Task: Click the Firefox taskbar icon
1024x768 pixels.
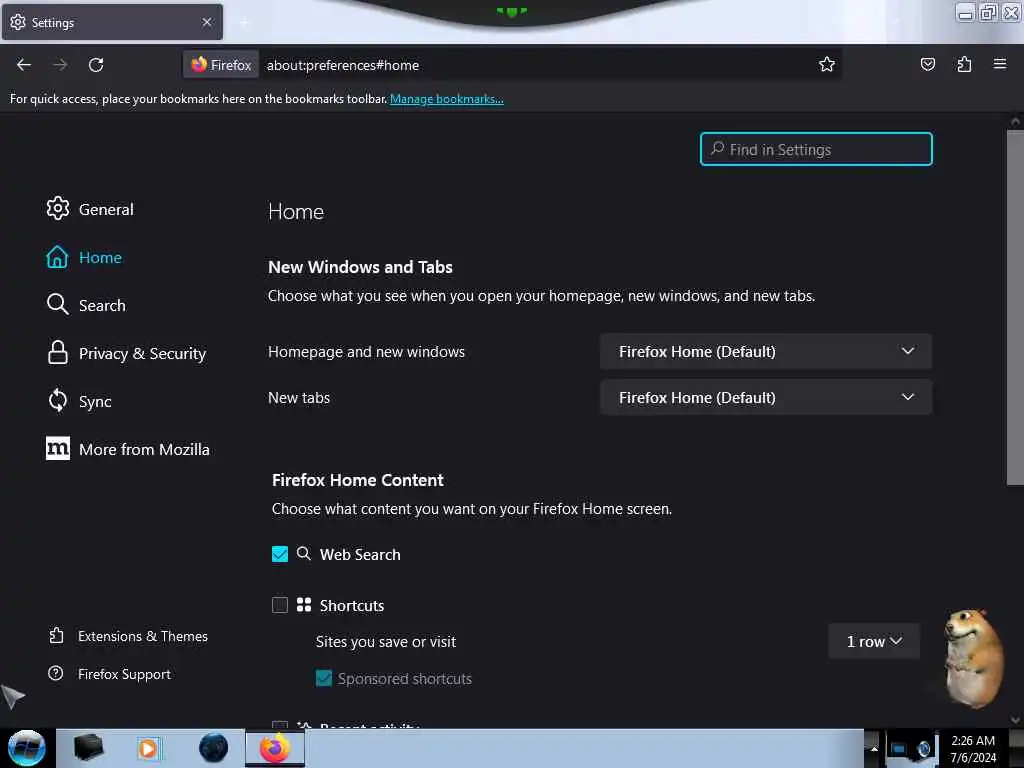Action: [x=275, y=748]
